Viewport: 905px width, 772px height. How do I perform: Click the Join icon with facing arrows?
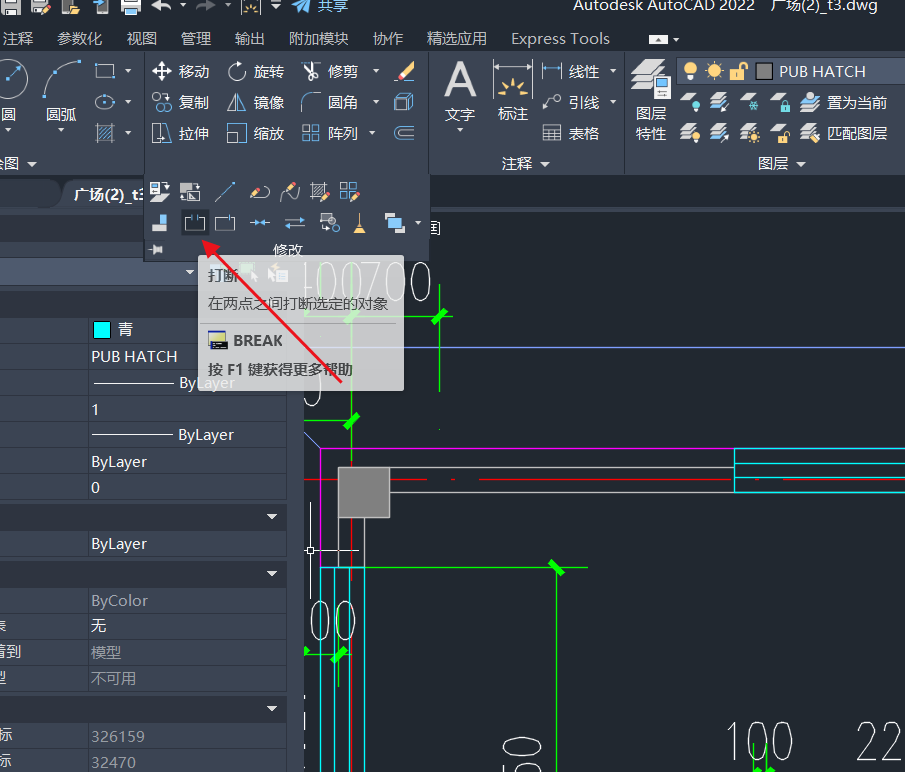tap(260, 223)
